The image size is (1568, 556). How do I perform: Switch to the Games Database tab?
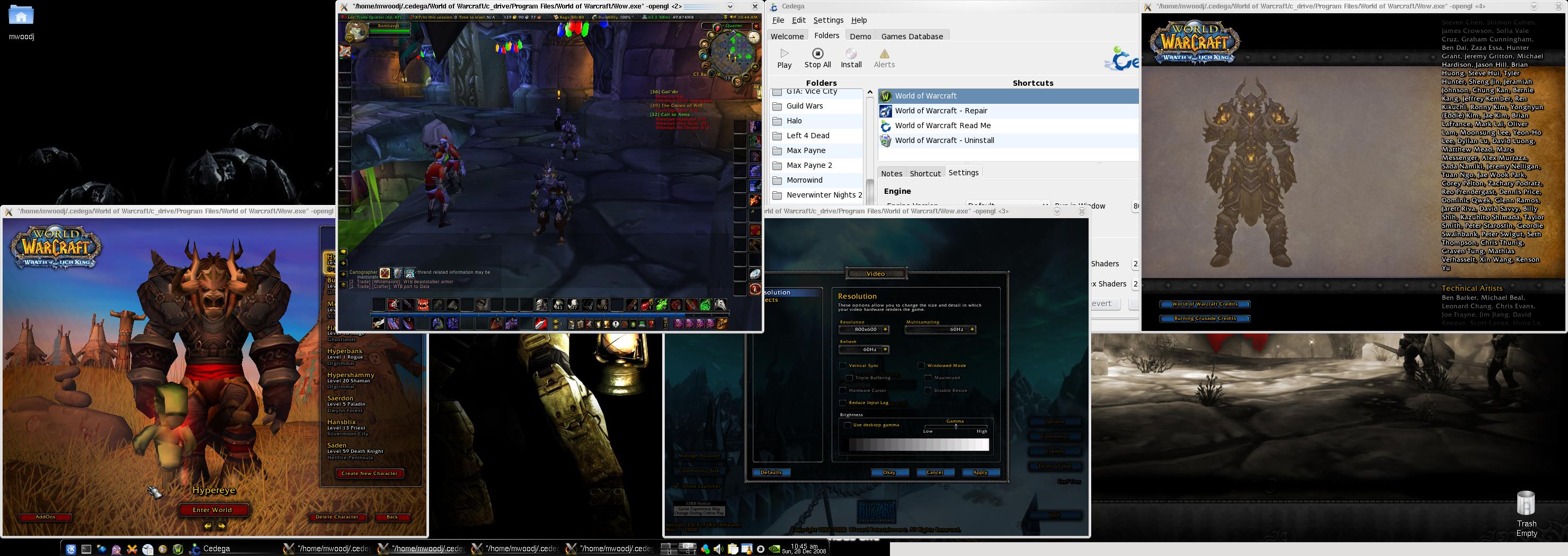click(911, 37)
